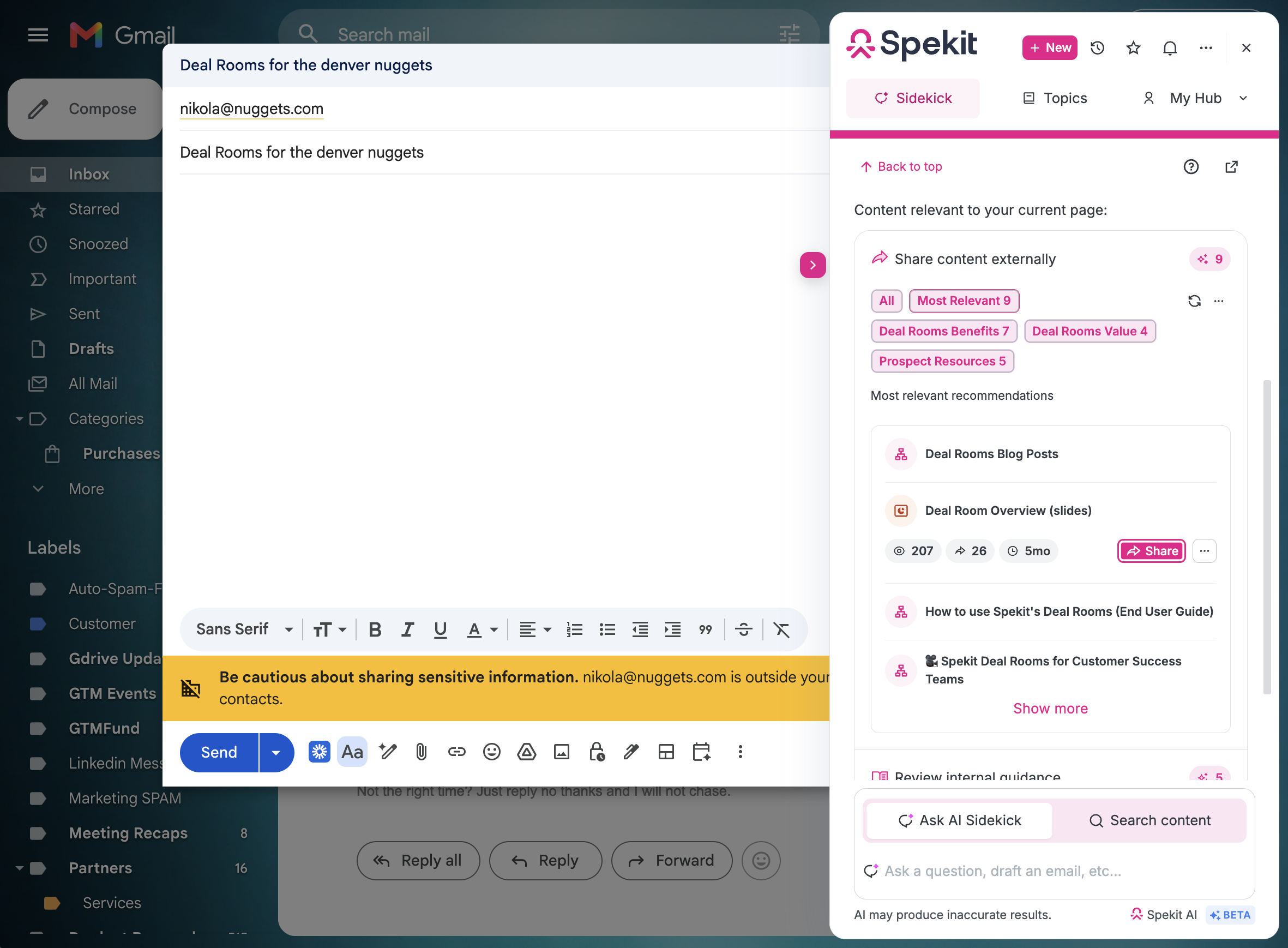Set up a time to meet calendar icon
1288x948 pixels.
[701, 752]
